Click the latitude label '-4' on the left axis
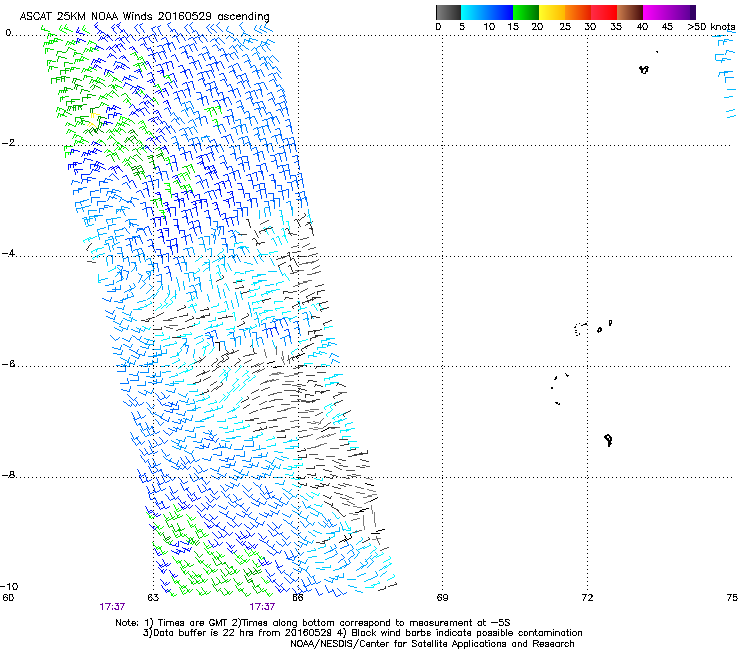 (8, 253)
